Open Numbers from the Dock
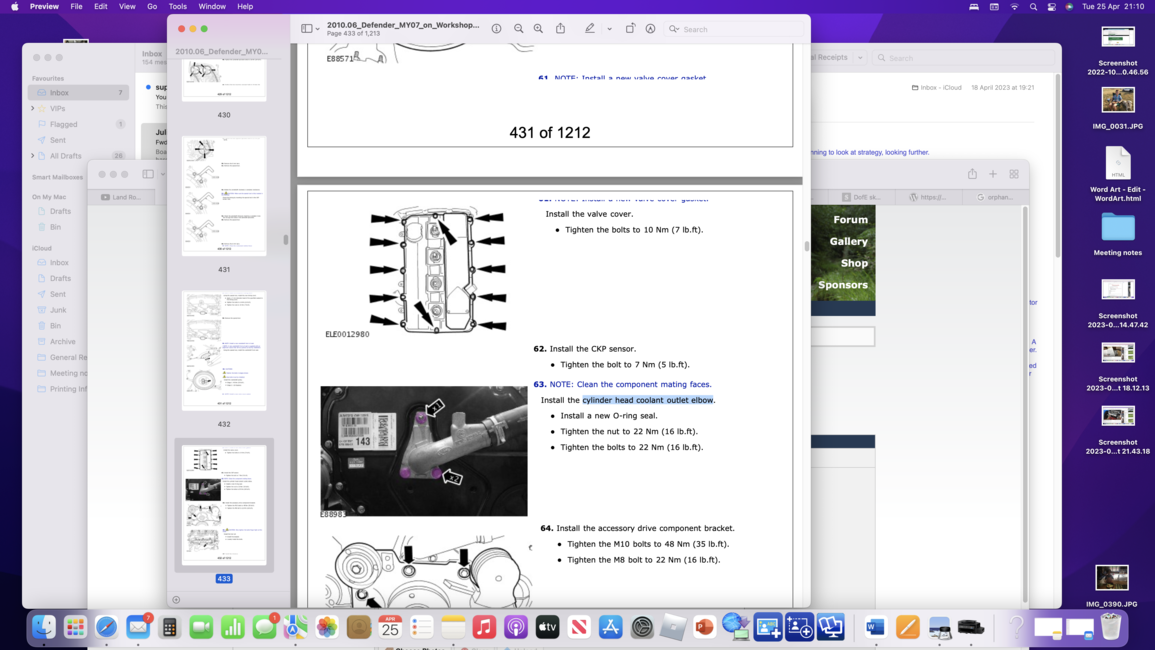The image size is (1155, 650). point(233,627)
